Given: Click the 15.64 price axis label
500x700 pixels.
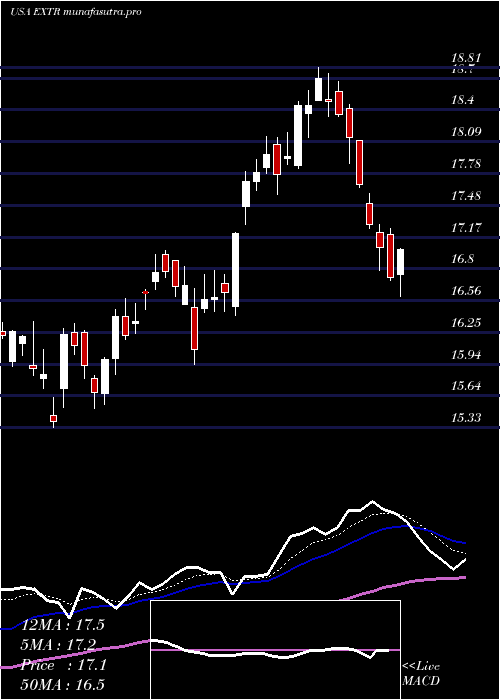Looking at the screenshot, I should tap(466, 386).
